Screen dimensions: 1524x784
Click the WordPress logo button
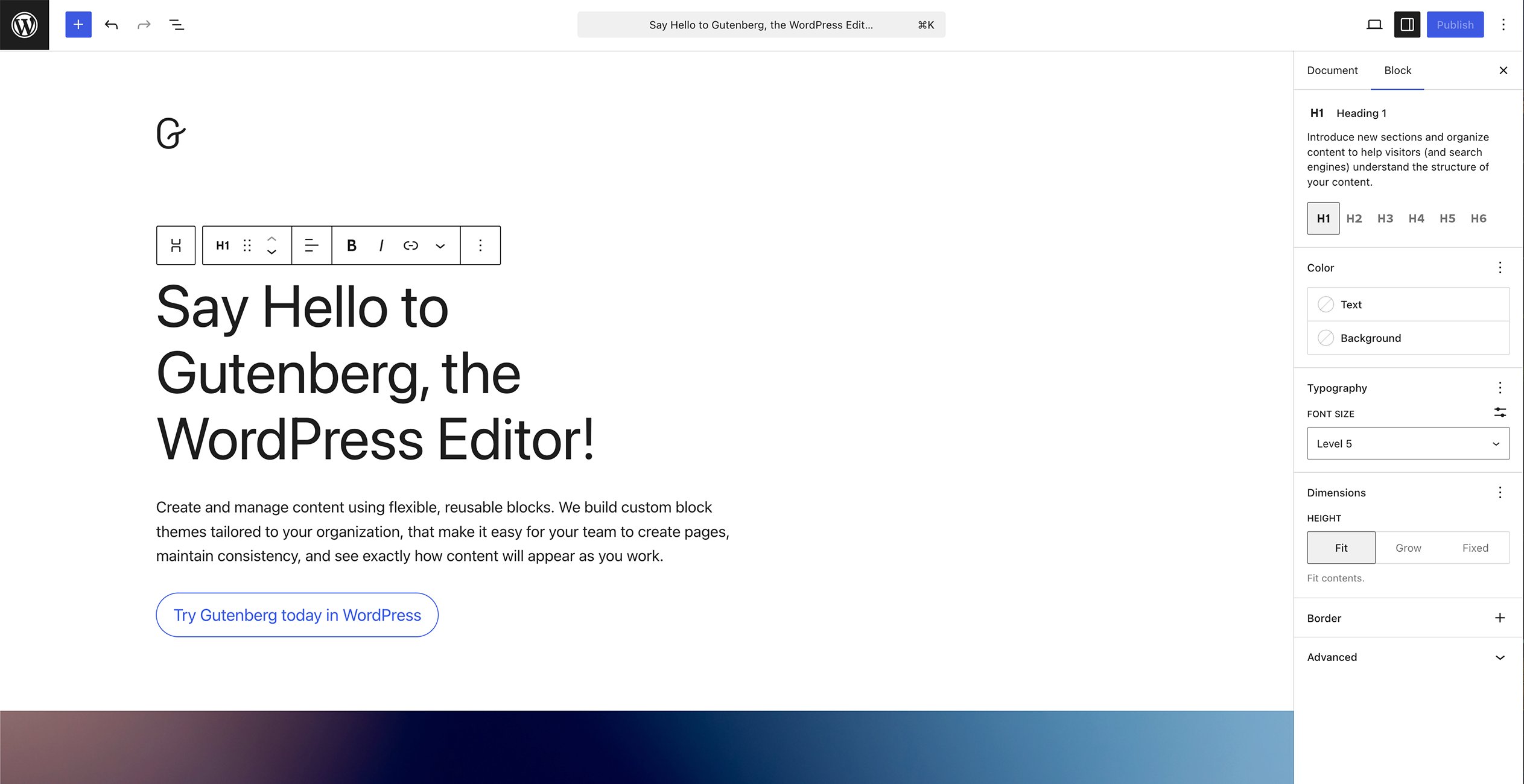pos(24,25)
